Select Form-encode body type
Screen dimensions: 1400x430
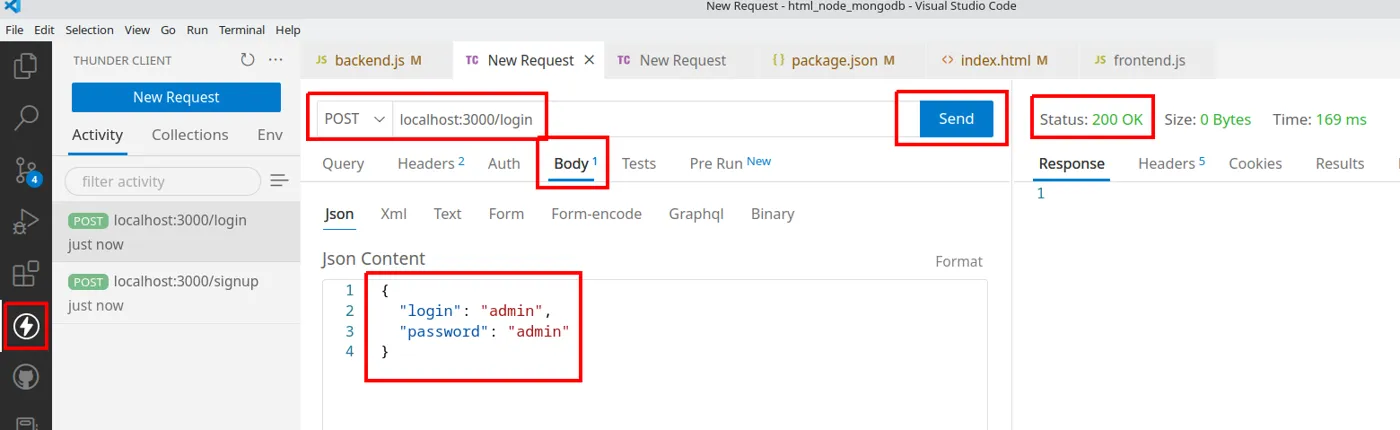click(596, 214)
